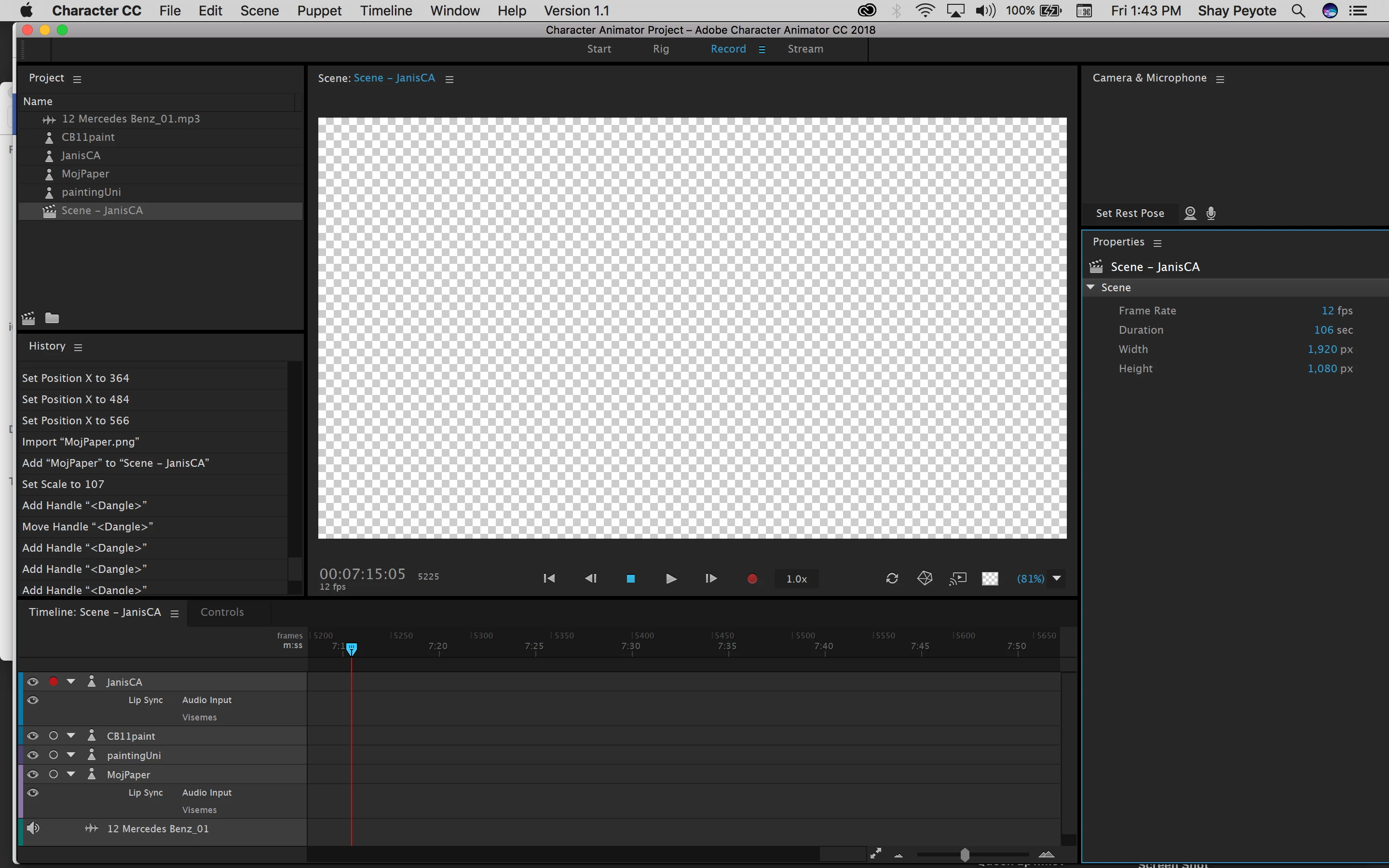Toggle the transparency grid background icon
The height and width of the screenshot is (868, 1389).
tap(990, 579)
